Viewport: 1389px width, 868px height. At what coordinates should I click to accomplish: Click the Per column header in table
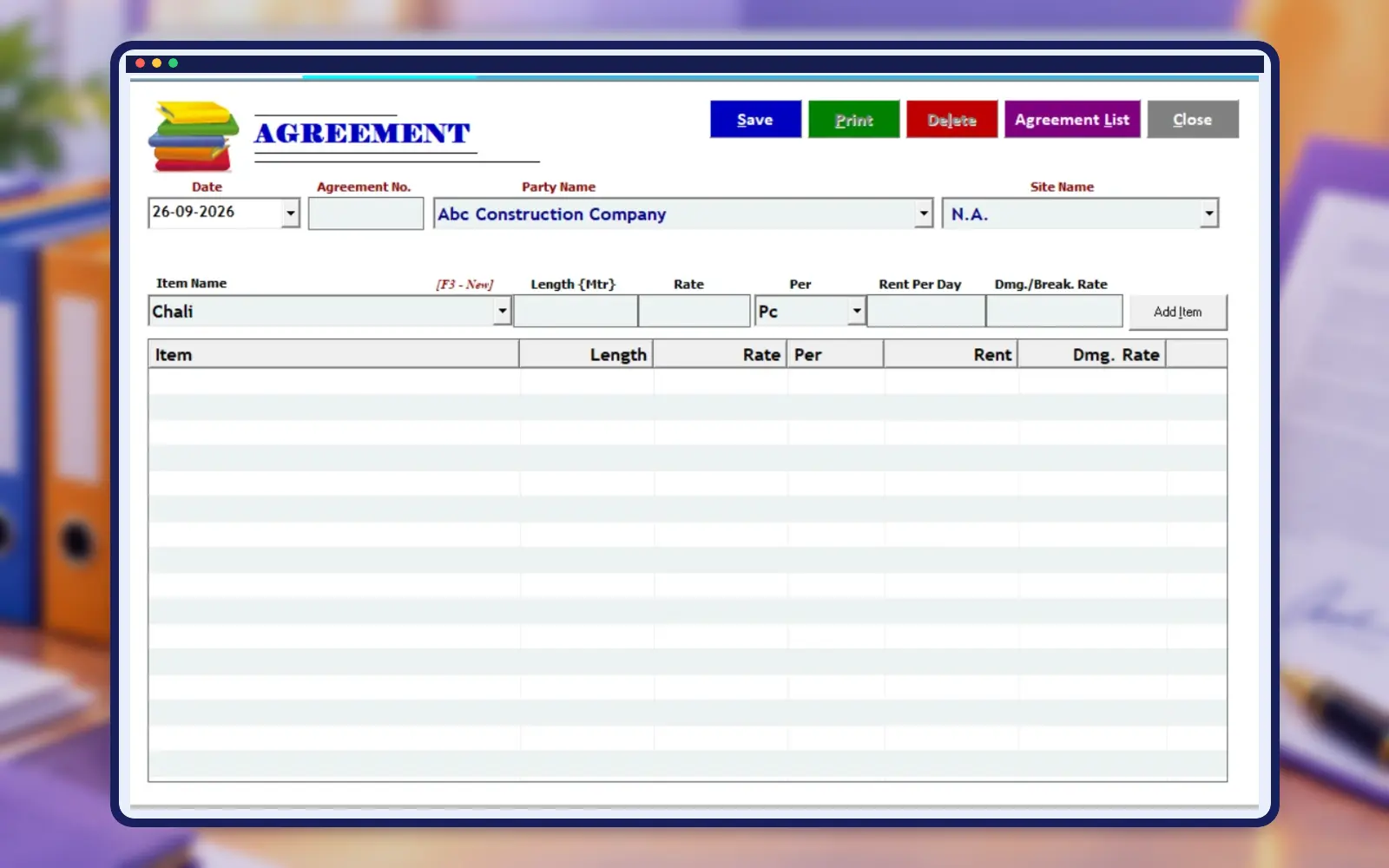point(835,354)
